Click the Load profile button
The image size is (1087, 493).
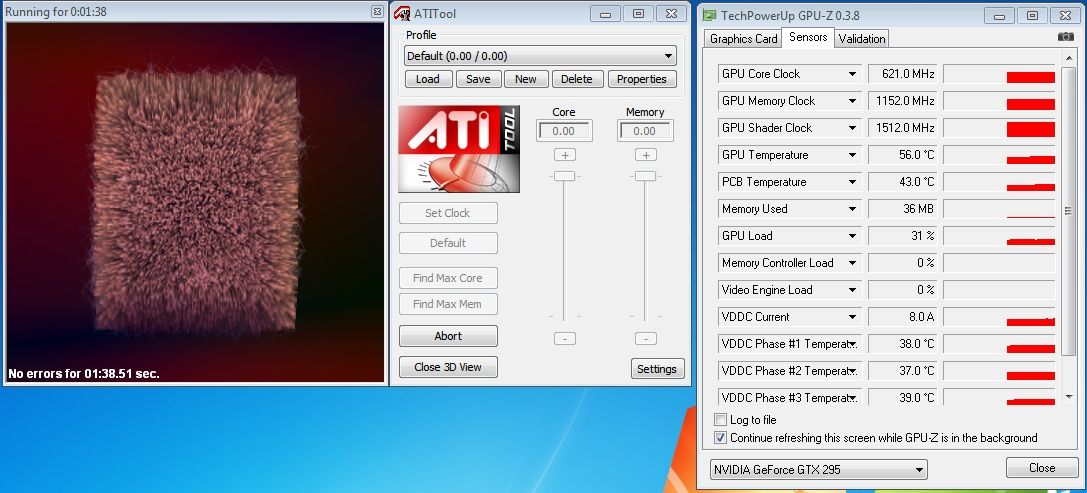[428, 79]
